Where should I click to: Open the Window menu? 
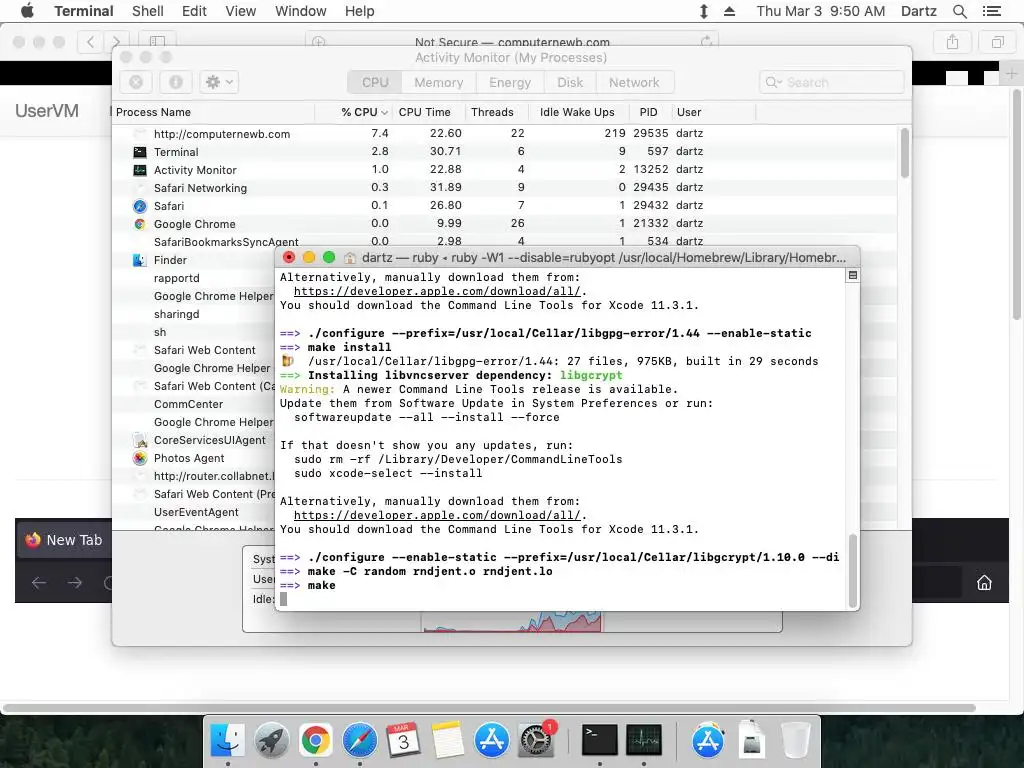[300, 11]
